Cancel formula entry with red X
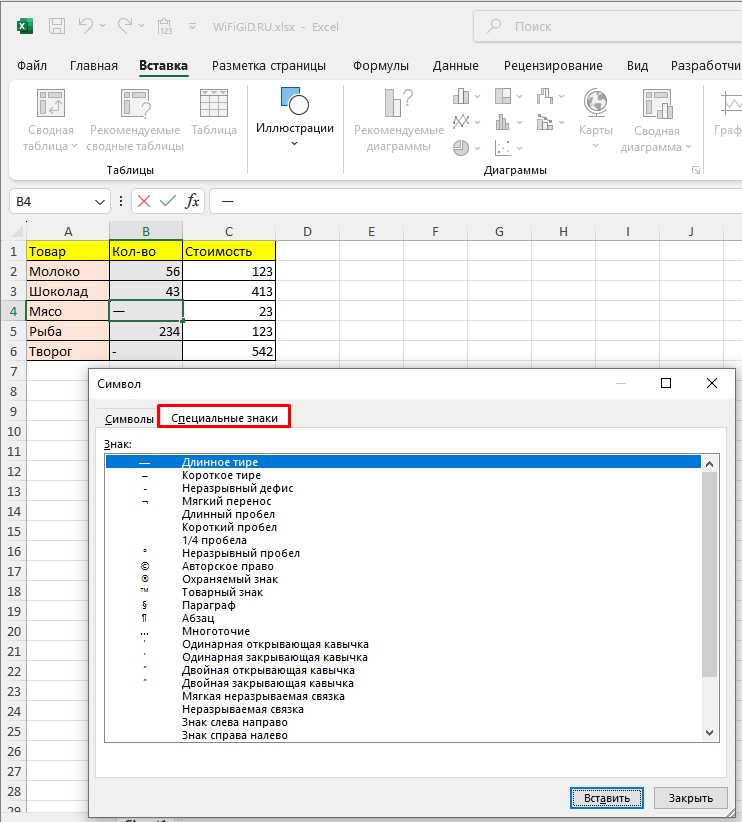 click(x=144, y=201)
